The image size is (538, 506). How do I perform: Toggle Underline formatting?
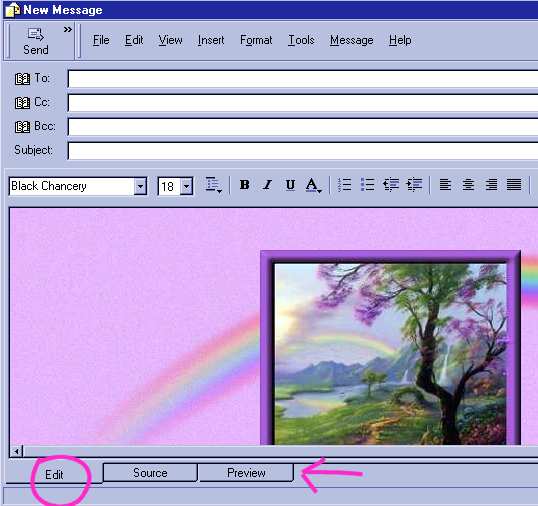coord(290,185)
